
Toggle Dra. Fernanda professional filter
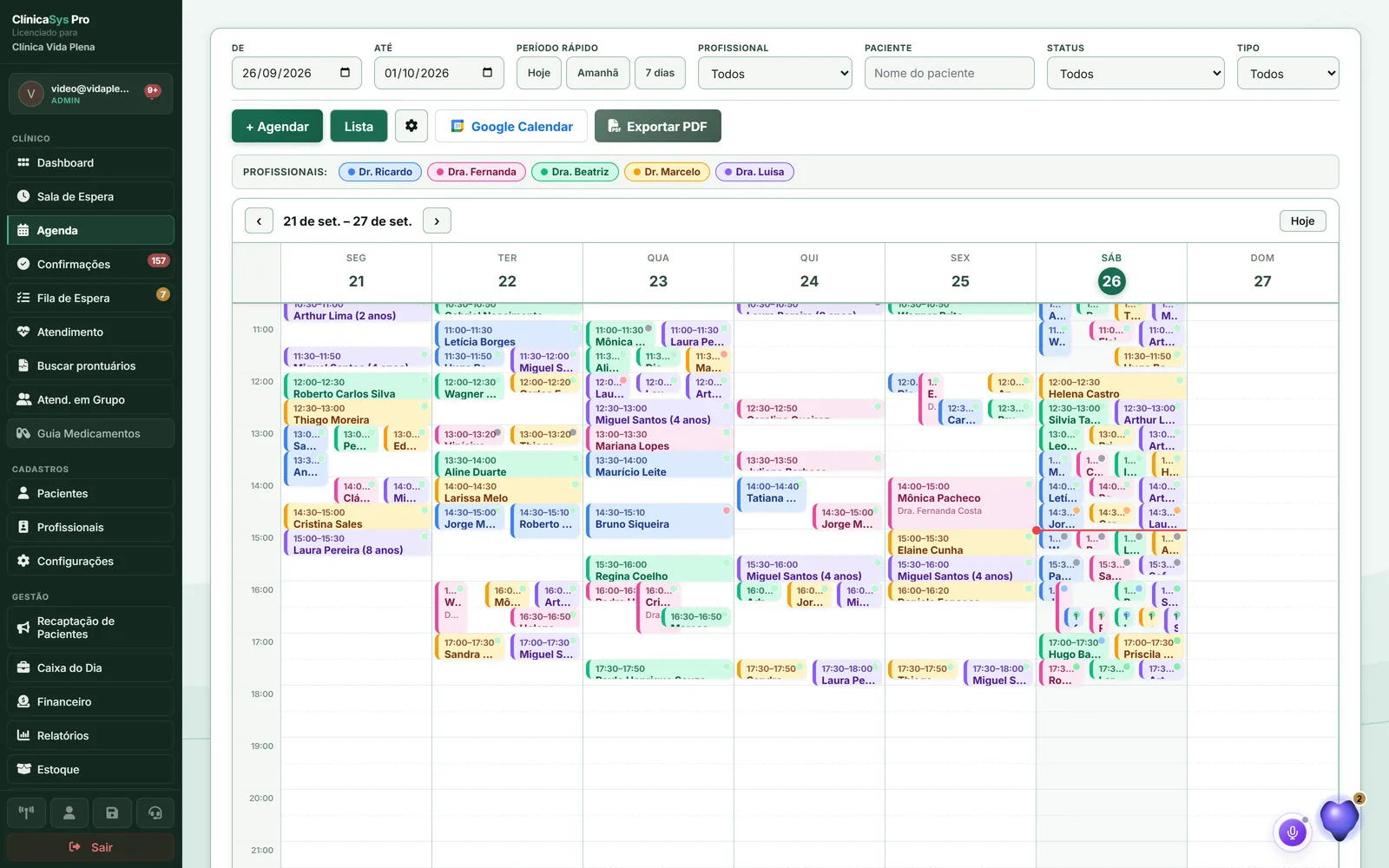(477, 172)
